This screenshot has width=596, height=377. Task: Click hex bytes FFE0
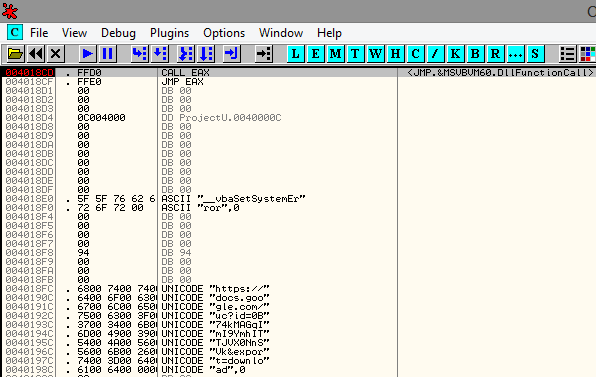click(x=89, y=81)
